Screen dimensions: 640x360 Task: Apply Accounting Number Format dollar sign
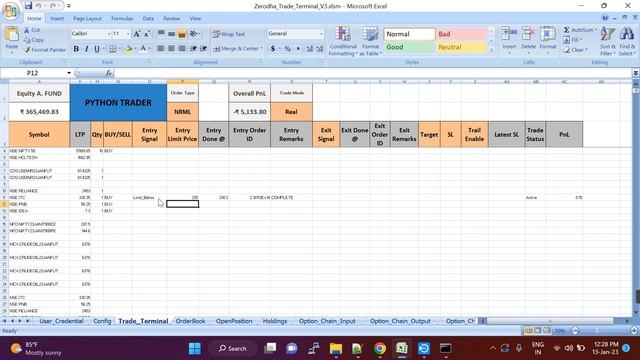pyautogui.click(x=273, y=49)
